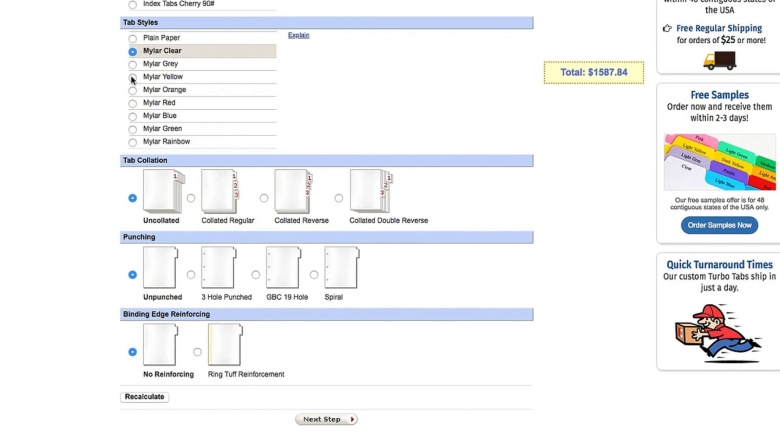Click the Spiral punching page illustration
The image size is (780, 439).
[x=341, y=267]
